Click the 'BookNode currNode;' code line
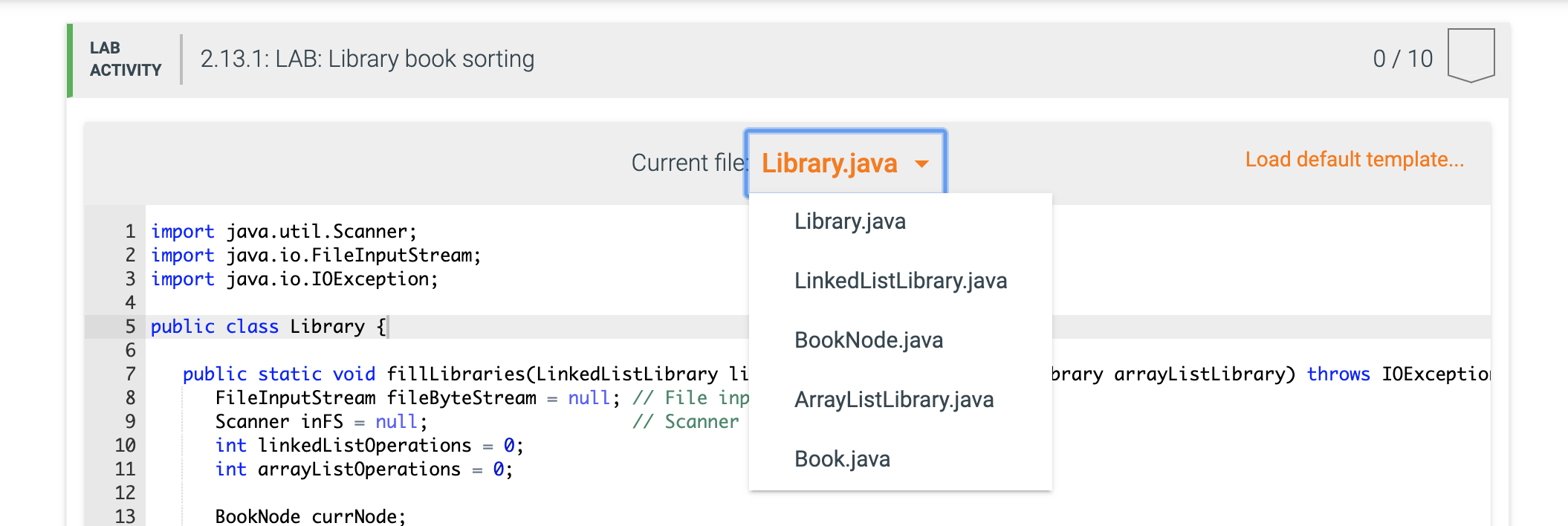The image size is (1568, 526). pyautogui.click(x=311, y=516)
